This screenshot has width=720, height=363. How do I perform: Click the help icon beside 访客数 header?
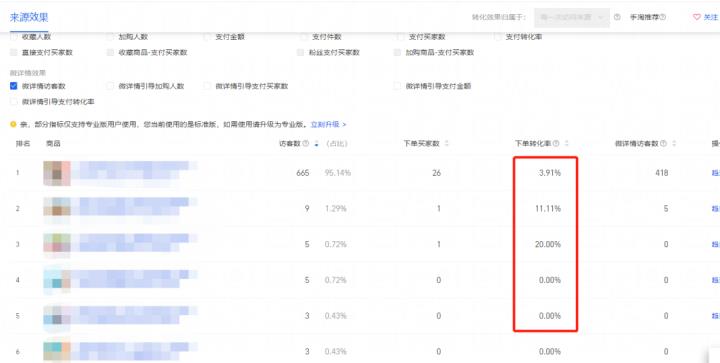pos(306,144)
